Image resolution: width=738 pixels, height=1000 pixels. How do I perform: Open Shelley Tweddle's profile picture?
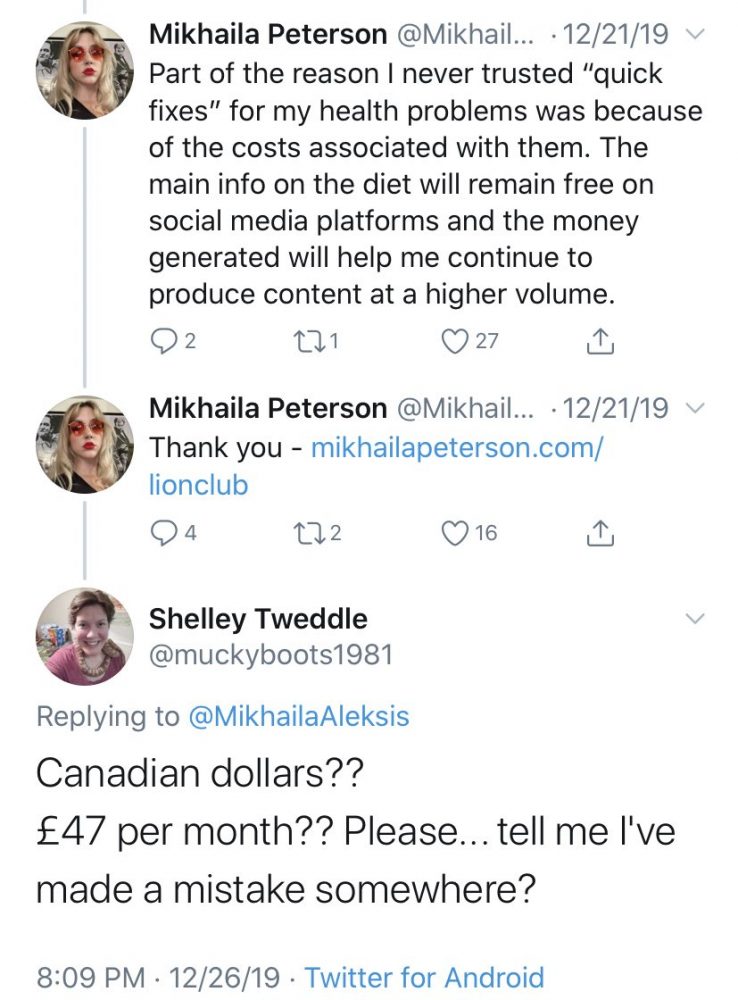coord(85,636)
